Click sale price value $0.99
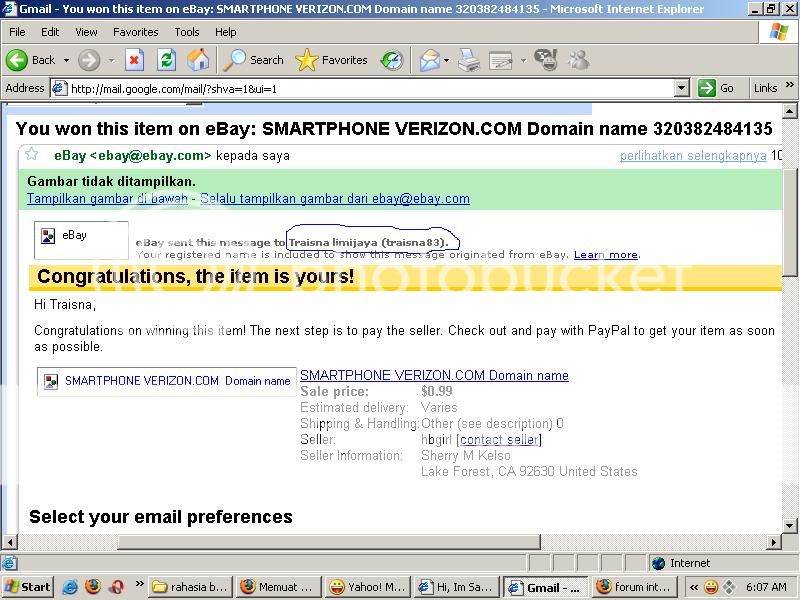 437,391
